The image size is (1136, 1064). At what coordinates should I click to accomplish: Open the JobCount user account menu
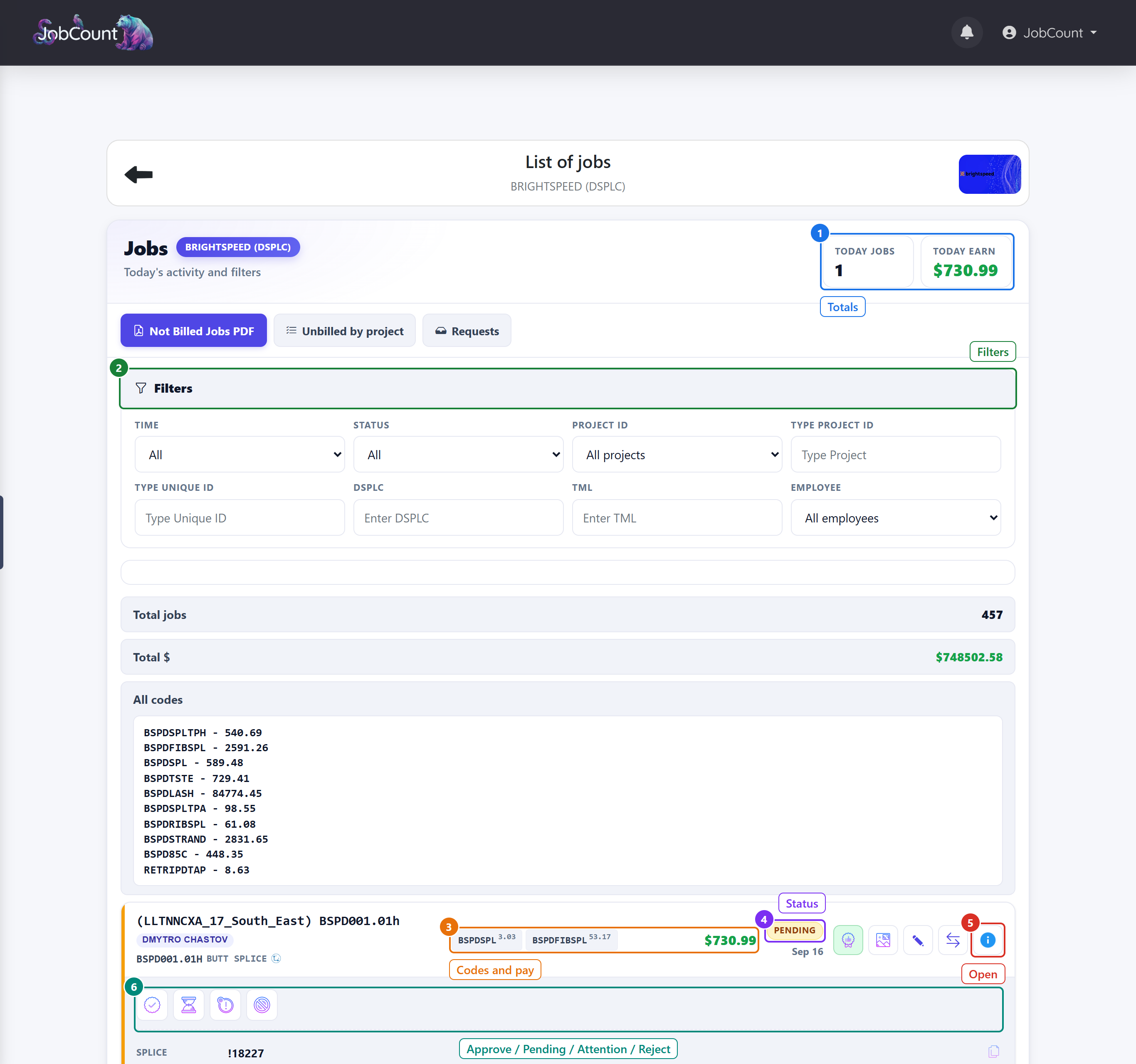(x=1050, y=32)
